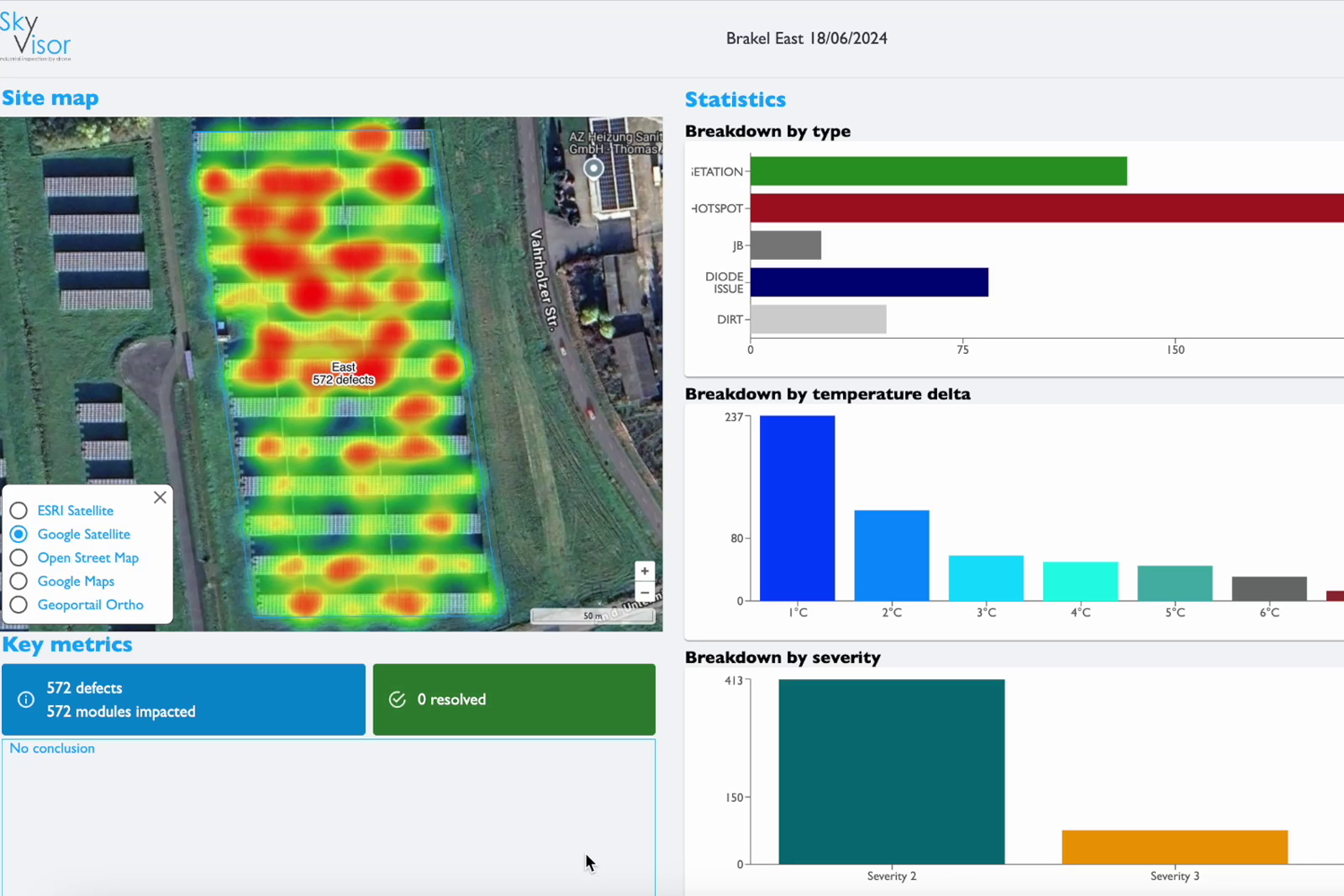
Task: Click the Brakel East 18/06/2024 title
Action: point(806,39)
